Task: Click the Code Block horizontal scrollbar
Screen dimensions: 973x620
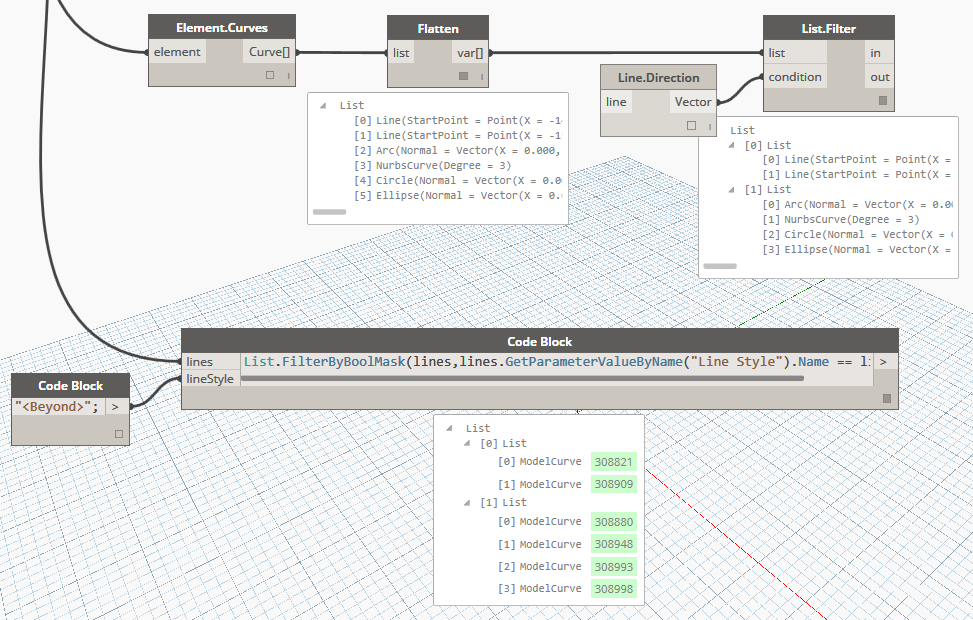Action: 522,379
